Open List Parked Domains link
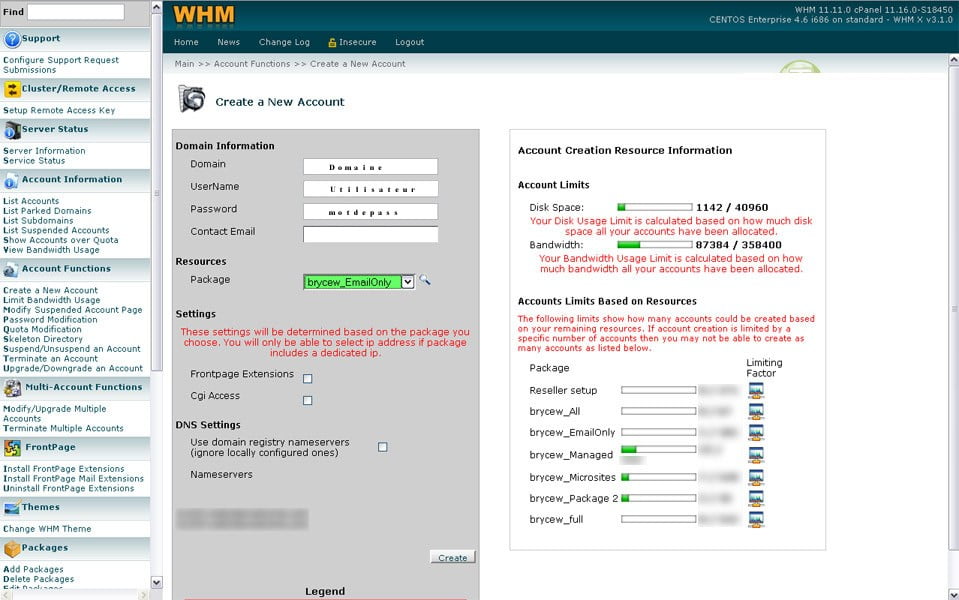 (47, 210)
